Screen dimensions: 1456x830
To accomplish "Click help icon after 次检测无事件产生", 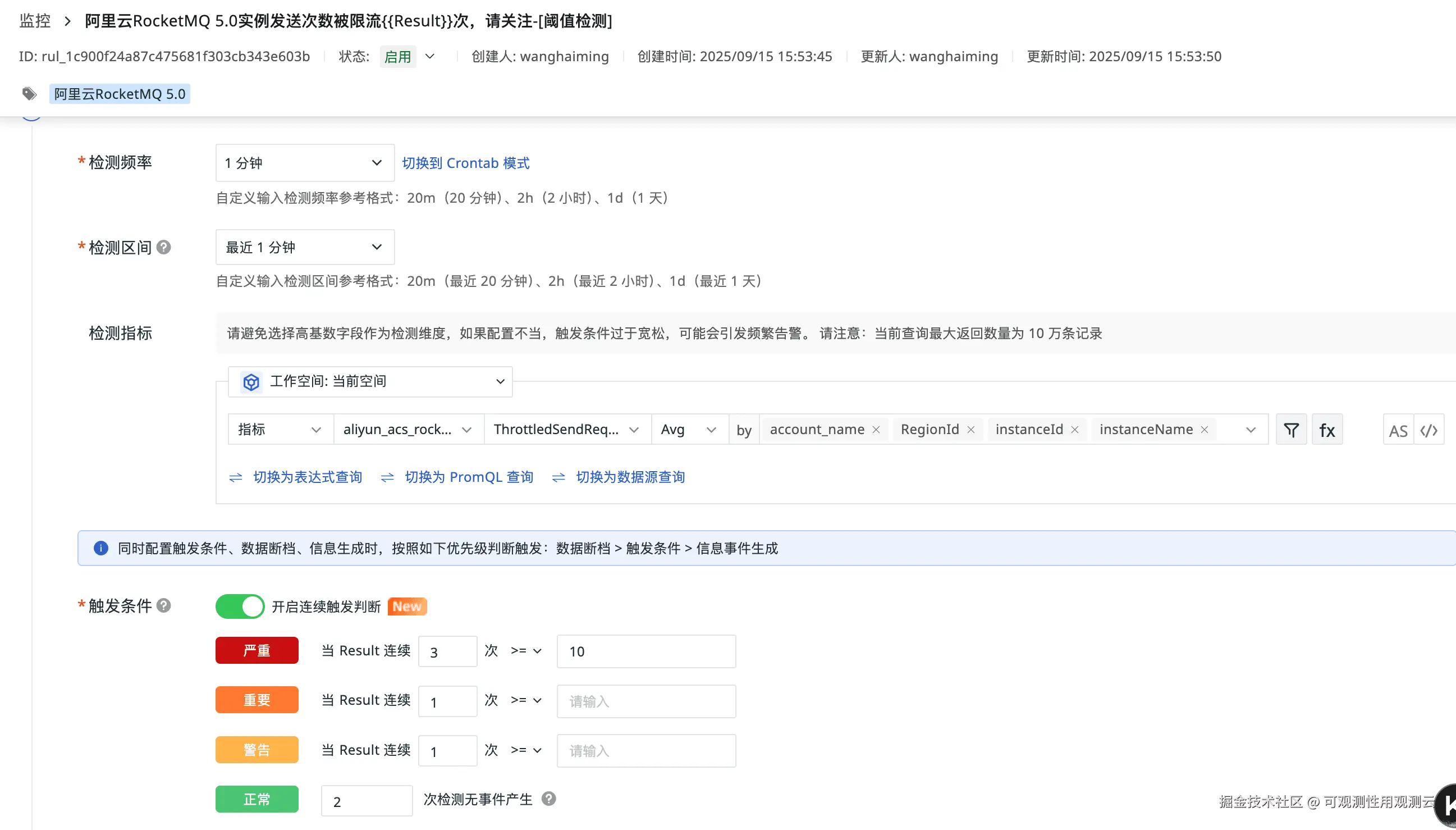I will (x=548, y=799).
